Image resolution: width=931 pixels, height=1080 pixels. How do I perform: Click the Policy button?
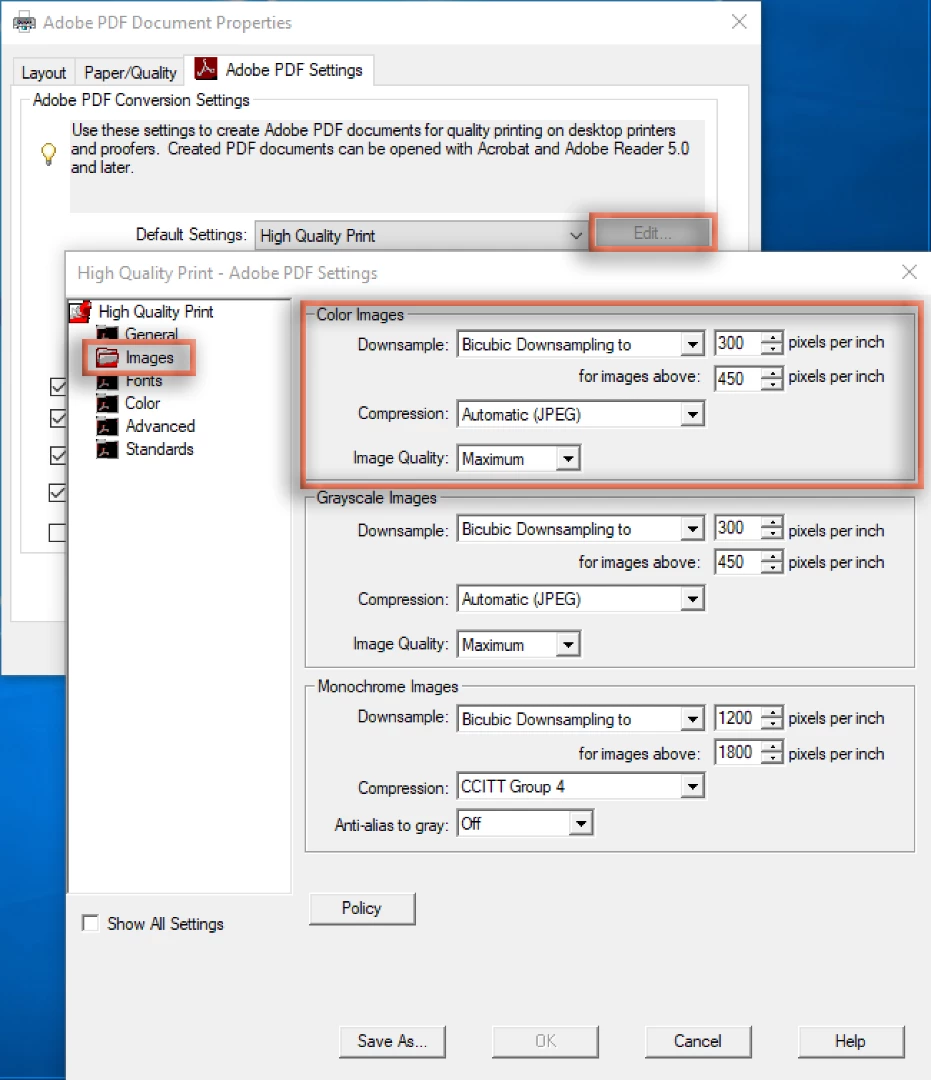click(x=362, y=908)
